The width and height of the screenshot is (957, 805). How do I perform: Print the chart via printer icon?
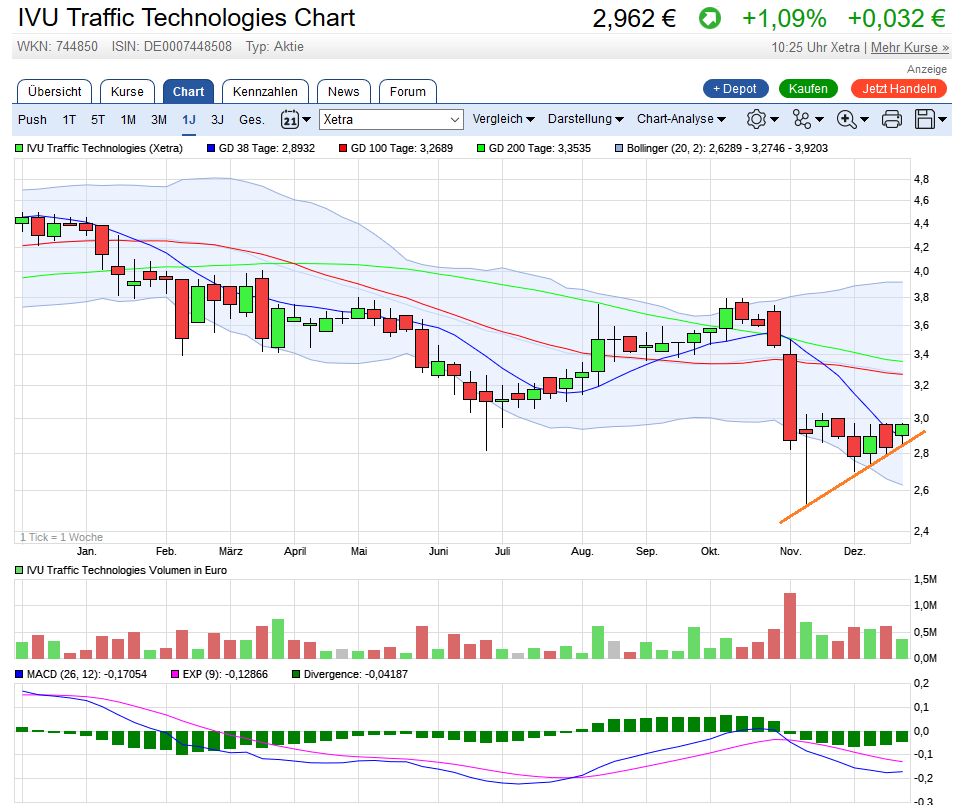(891, 119)
